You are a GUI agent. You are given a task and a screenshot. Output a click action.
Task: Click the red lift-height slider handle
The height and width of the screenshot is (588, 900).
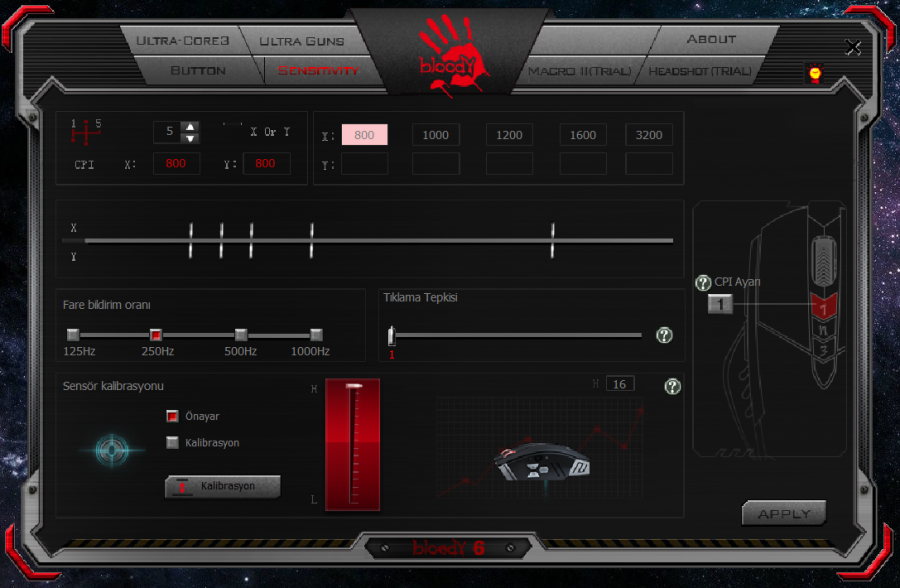click(354, 386)
